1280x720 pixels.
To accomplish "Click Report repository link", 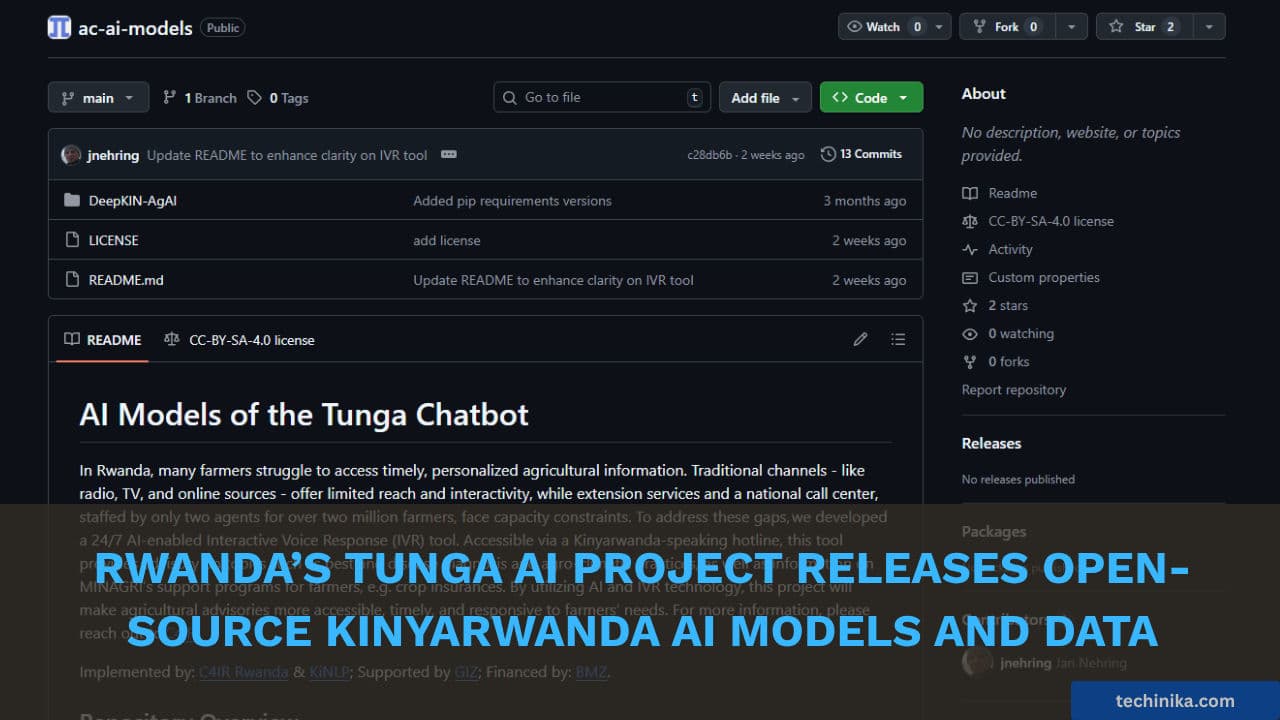I will coord(1014,390).
